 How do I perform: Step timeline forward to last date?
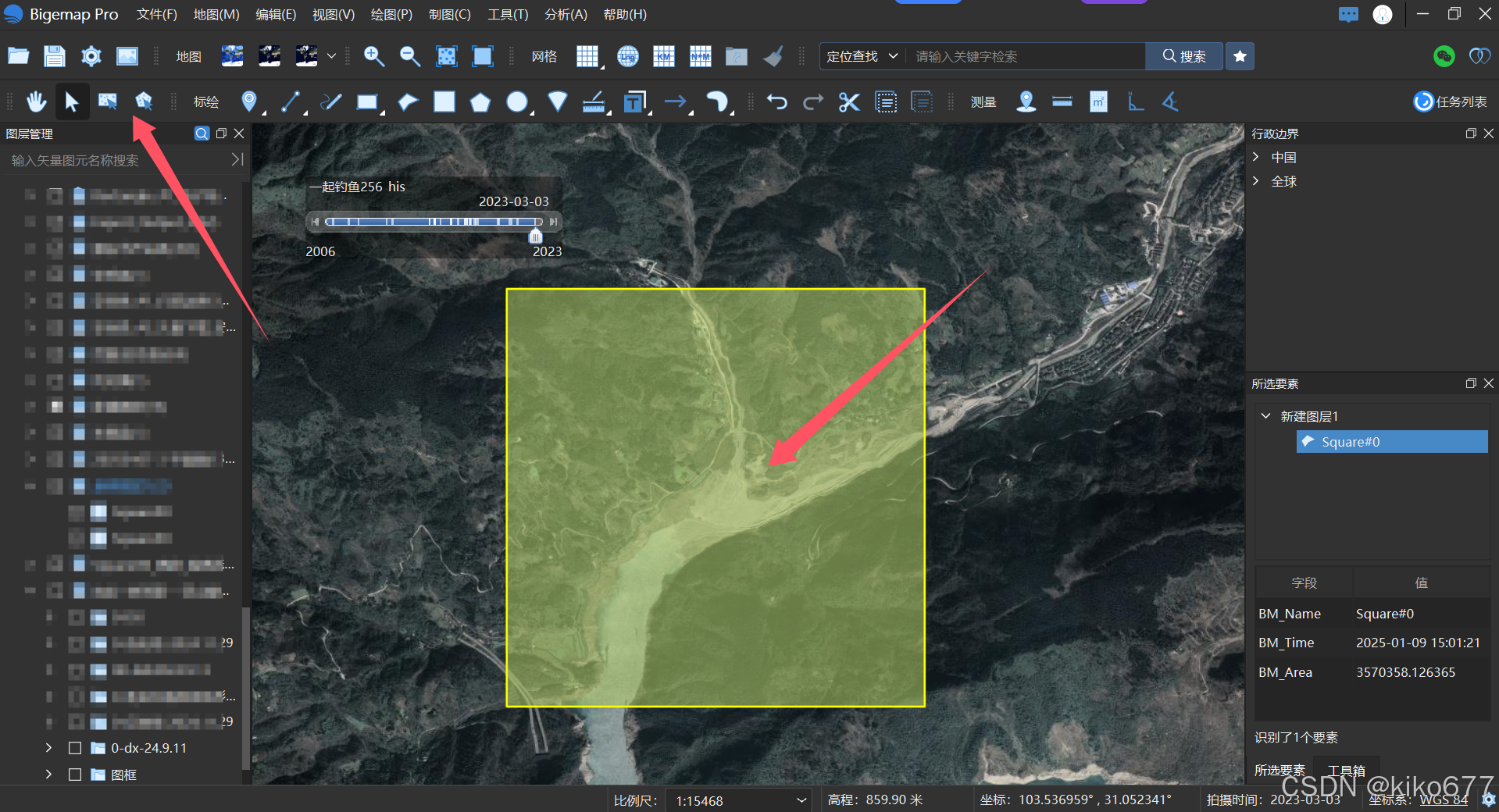click(x=553, y=222)
